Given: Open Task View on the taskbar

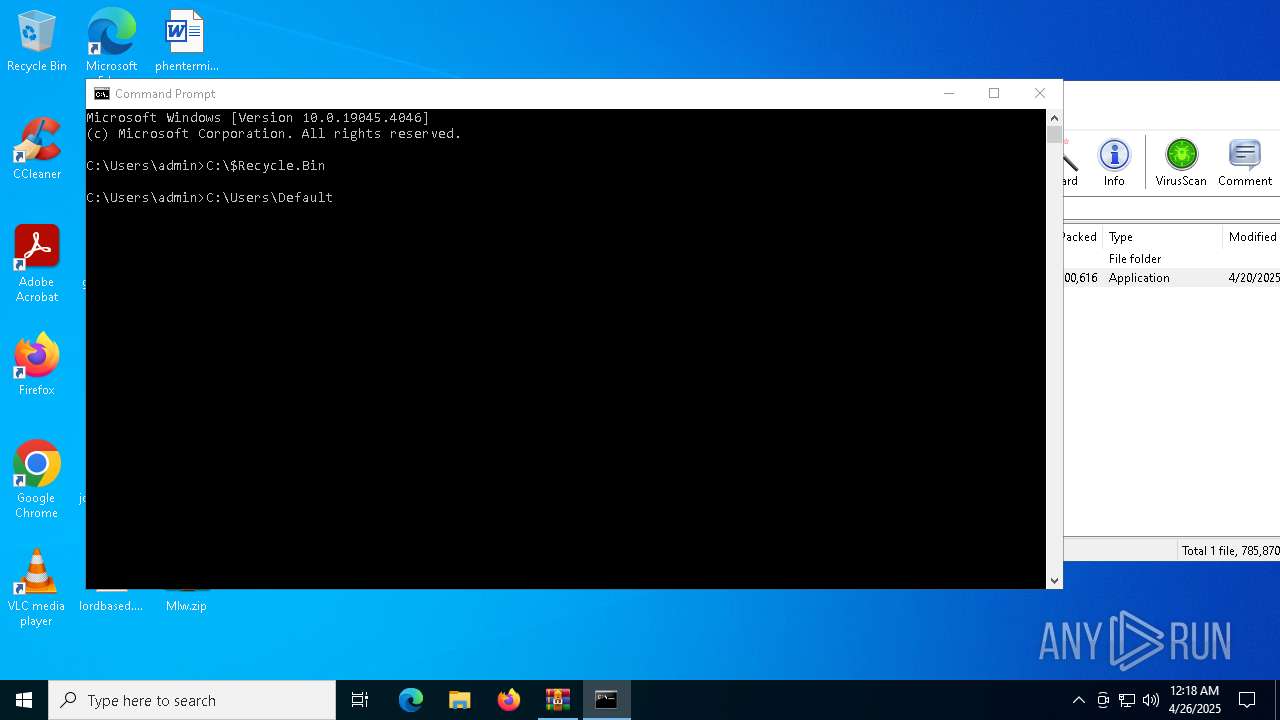Looking at the screenshot, I should 360,700.
